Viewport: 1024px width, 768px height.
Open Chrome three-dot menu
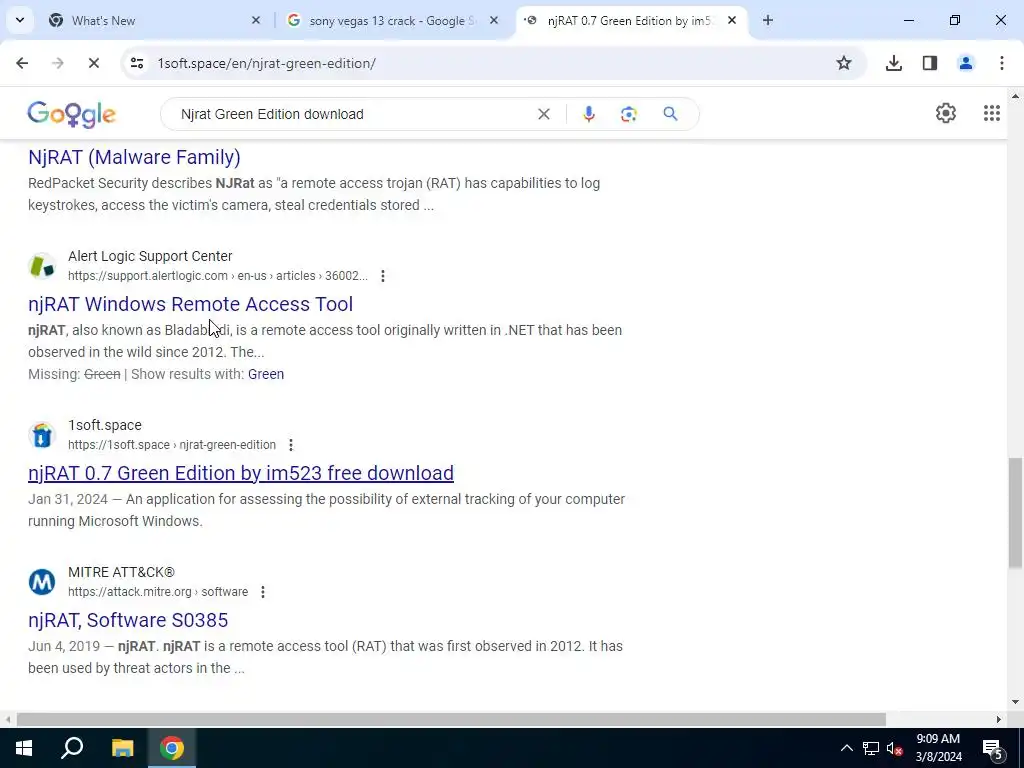tap(1001, 63)
